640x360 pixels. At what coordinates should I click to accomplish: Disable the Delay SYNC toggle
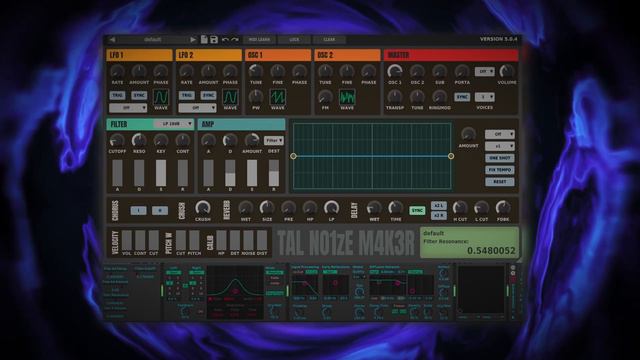click(417, 211)
